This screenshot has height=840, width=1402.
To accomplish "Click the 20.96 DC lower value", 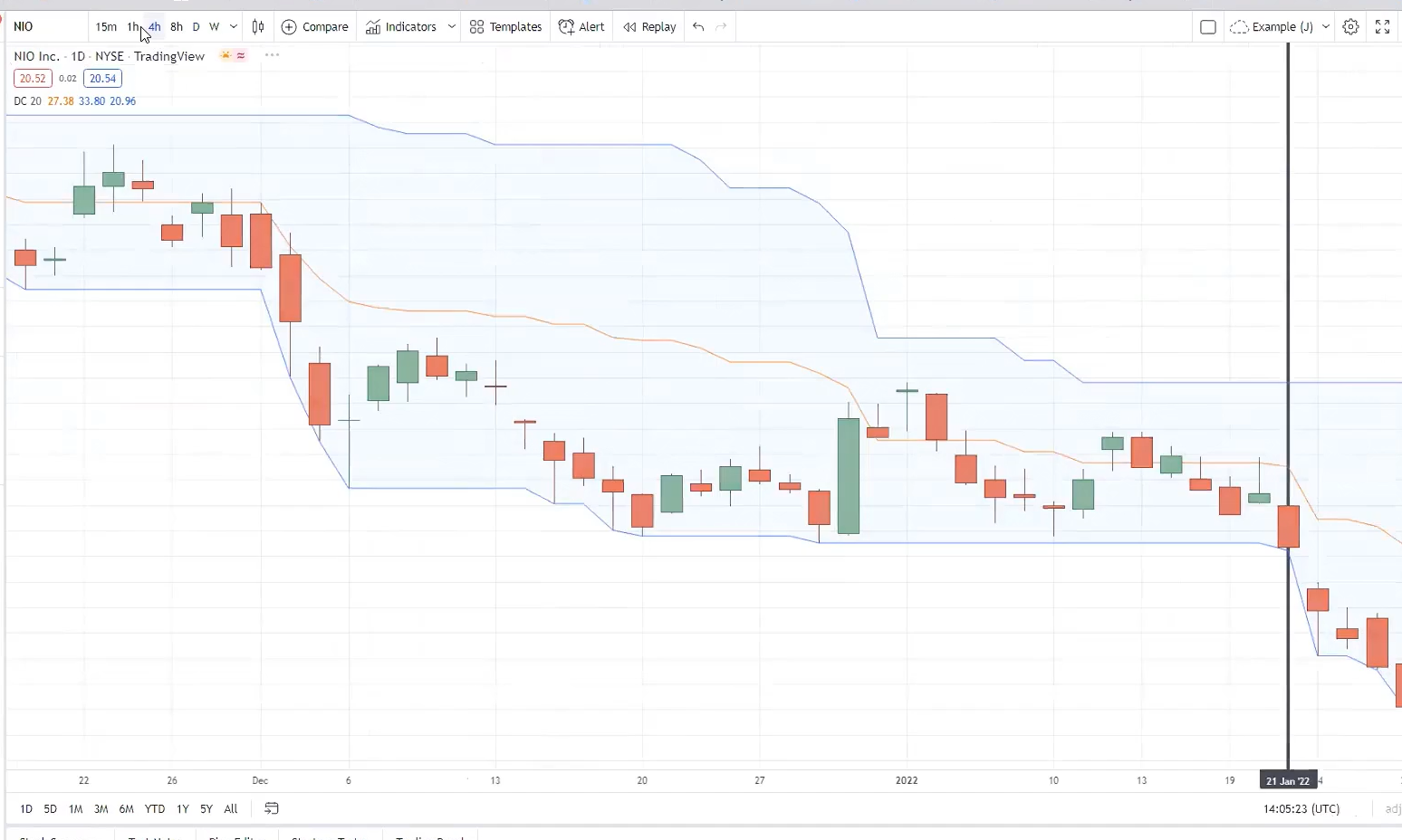I will coord(122,101).
